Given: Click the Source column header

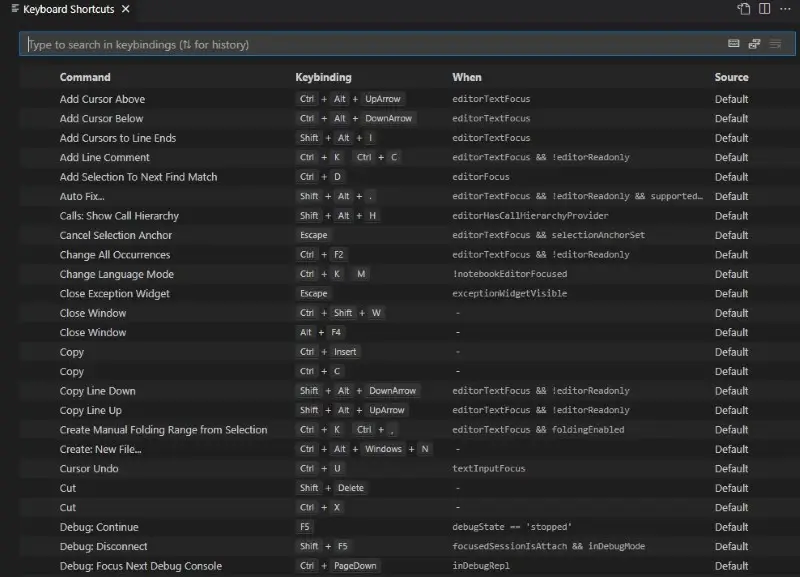Looking at the screenshot, I should (731, 77).
